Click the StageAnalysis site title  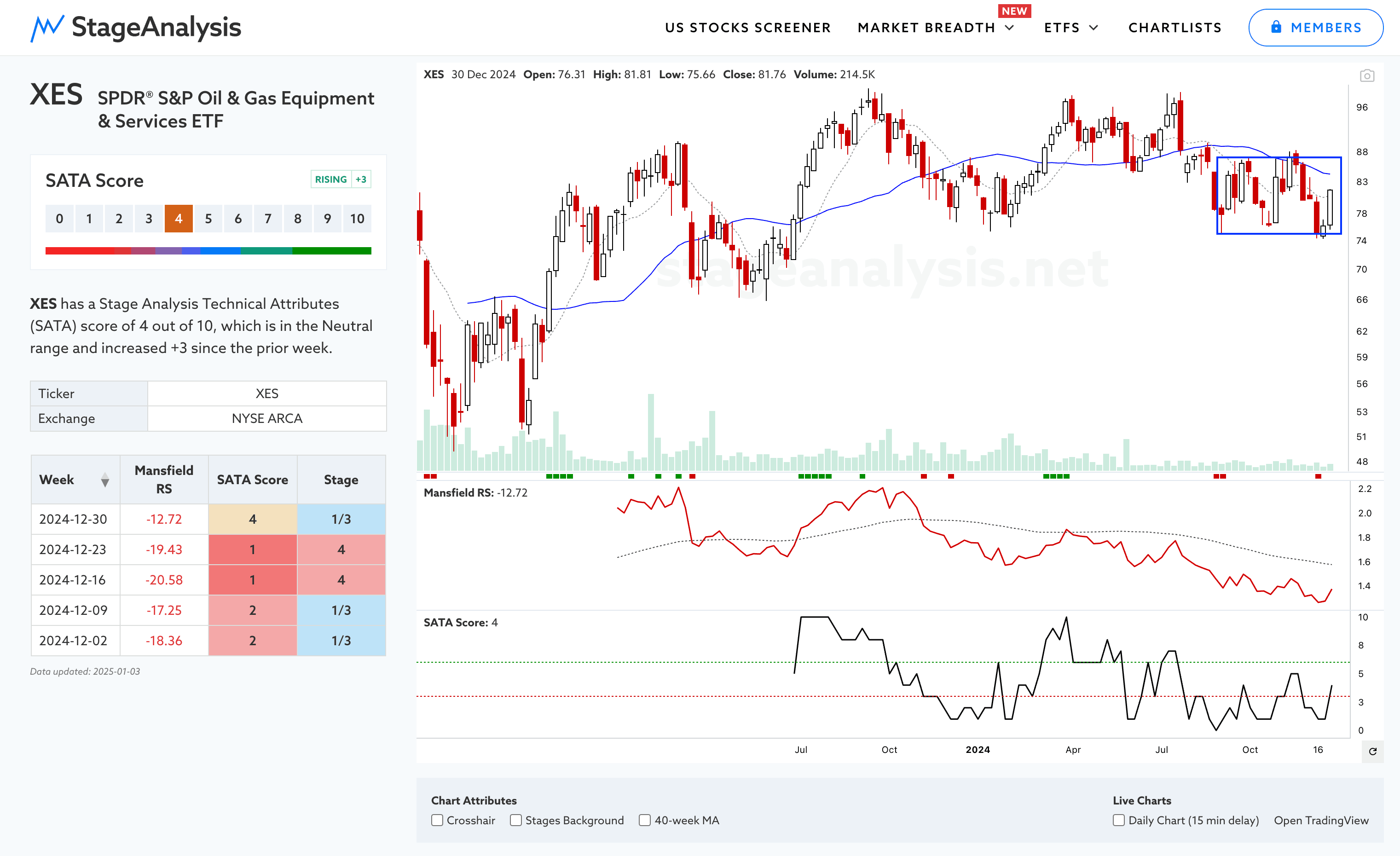(156, 27)
